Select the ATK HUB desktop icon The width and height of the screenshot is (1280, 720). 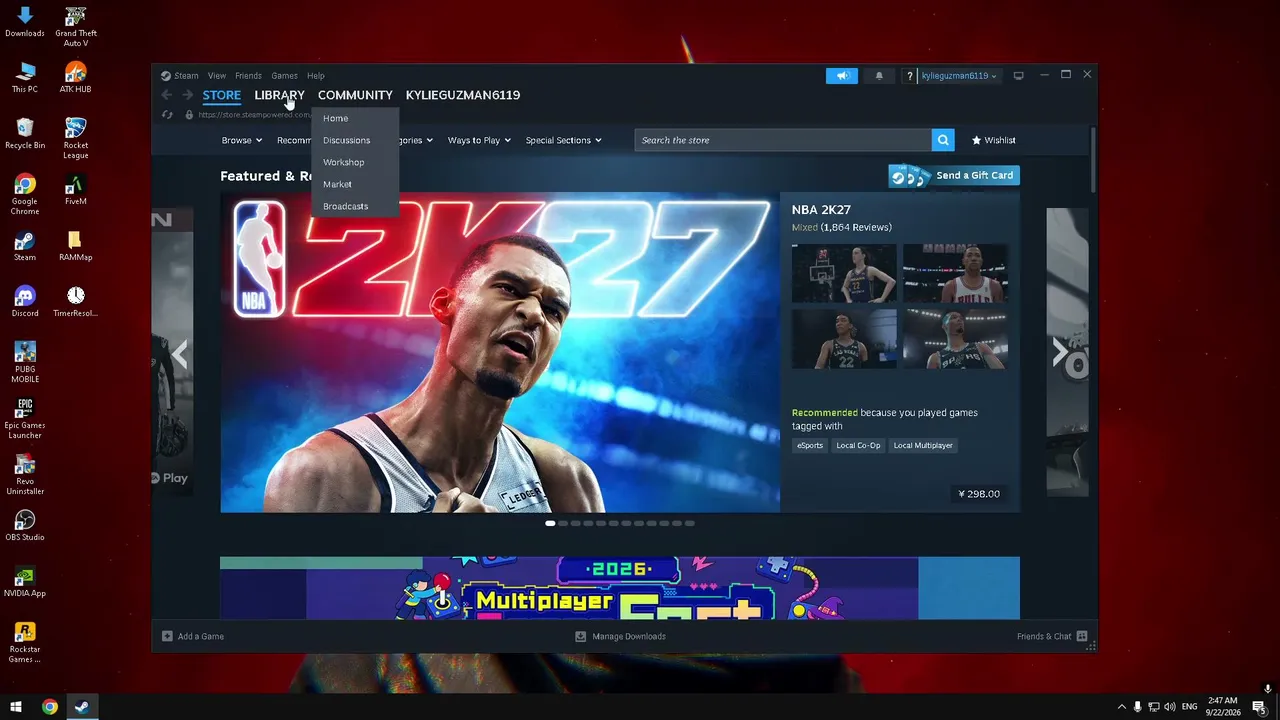75,78
